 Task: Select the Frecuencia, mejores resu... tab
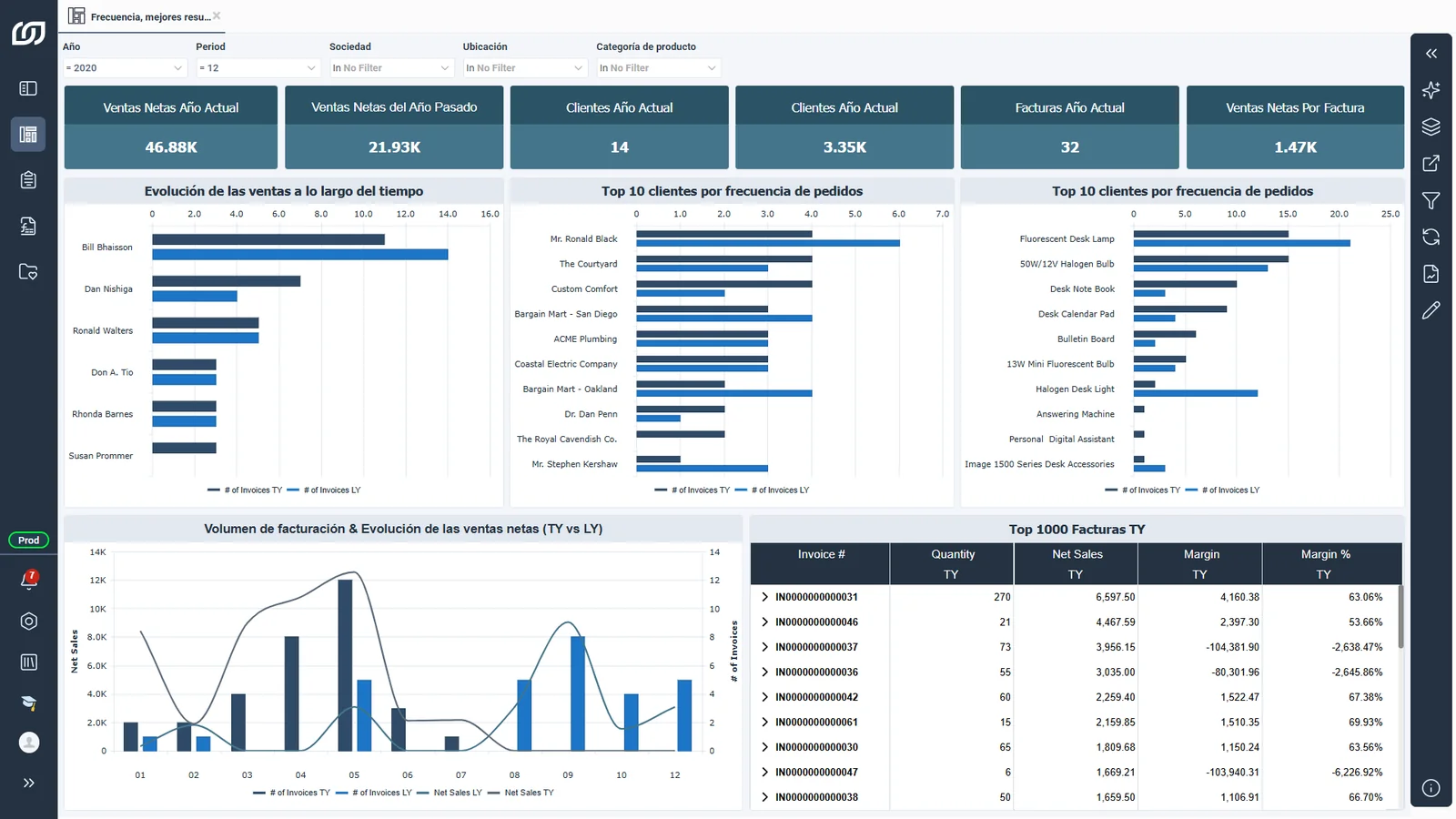141,16
